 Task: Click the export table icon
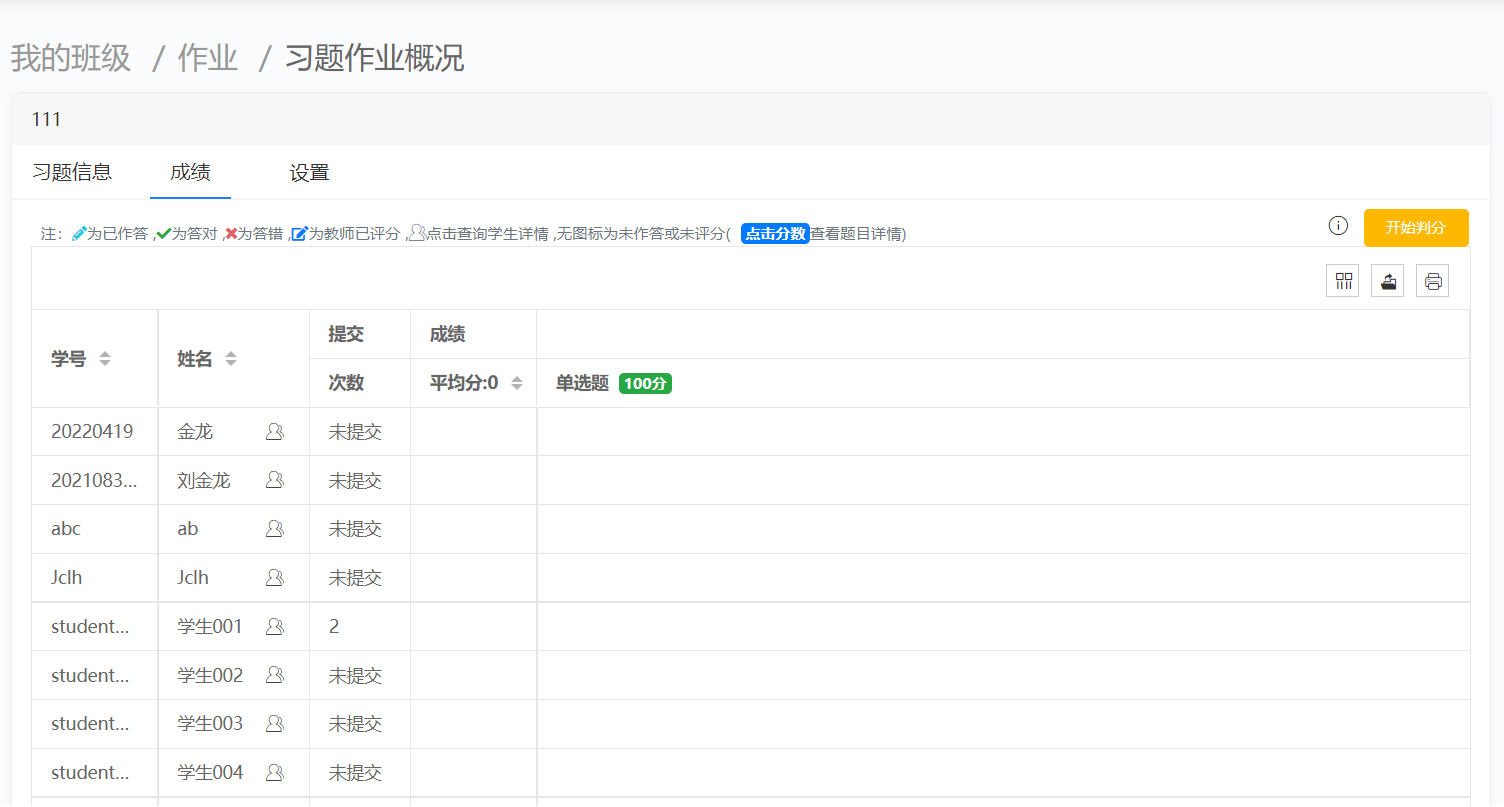coord(1387,281)
